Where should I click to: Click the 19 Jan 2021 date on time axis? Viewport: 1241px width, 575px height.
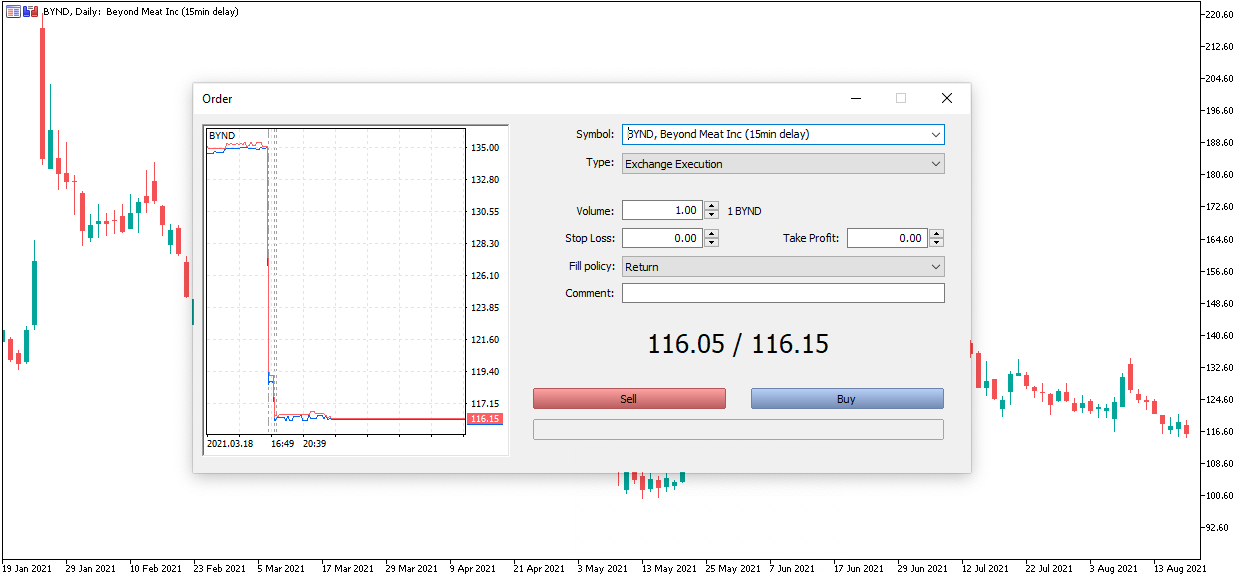(27, 568)
